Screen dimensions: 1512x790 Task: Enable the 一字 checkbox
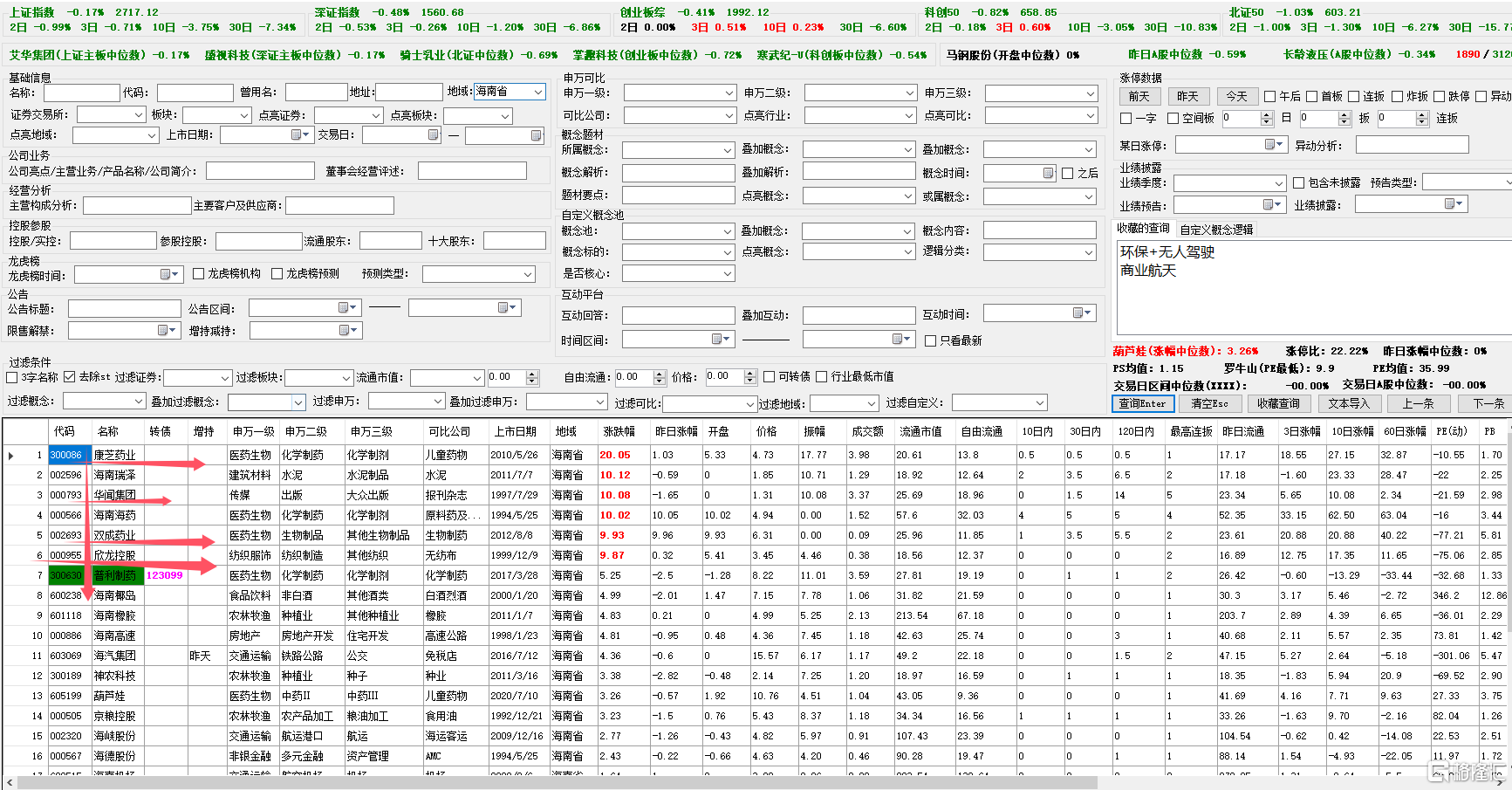click(x=1125, y=118)
